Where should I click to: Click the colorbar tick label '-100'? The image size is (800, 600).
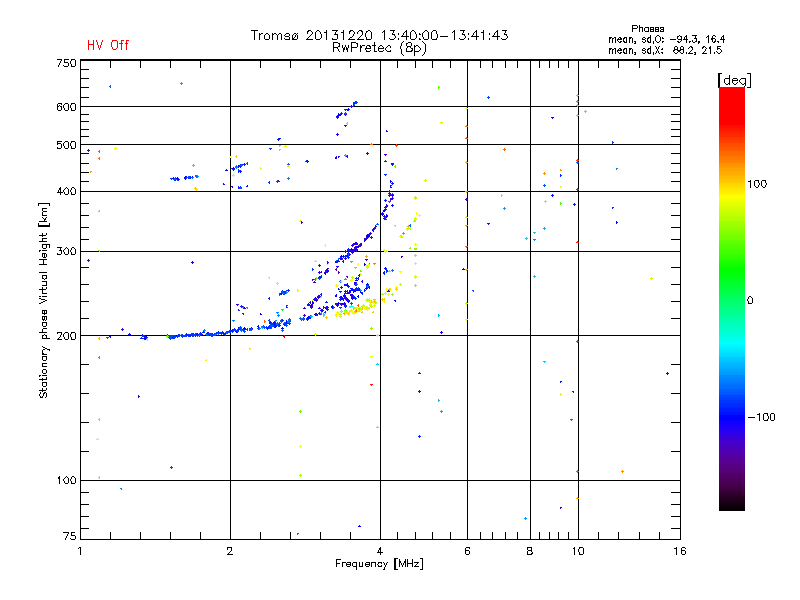tap(761, 417)
